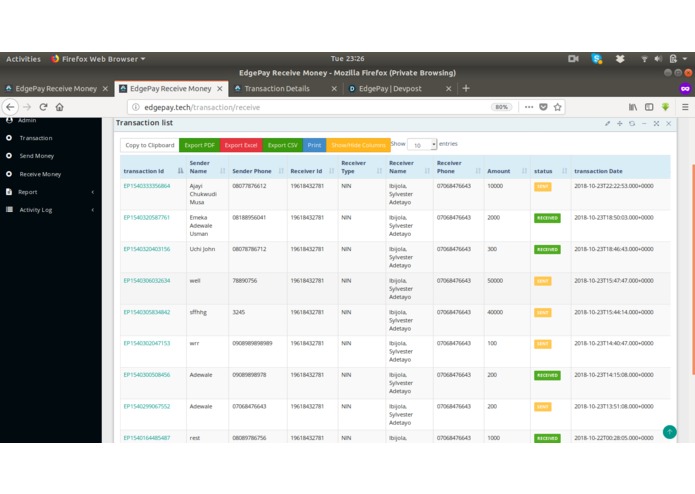
Task: Sort table by Receiver Id column
Action: tap(312, 171)
